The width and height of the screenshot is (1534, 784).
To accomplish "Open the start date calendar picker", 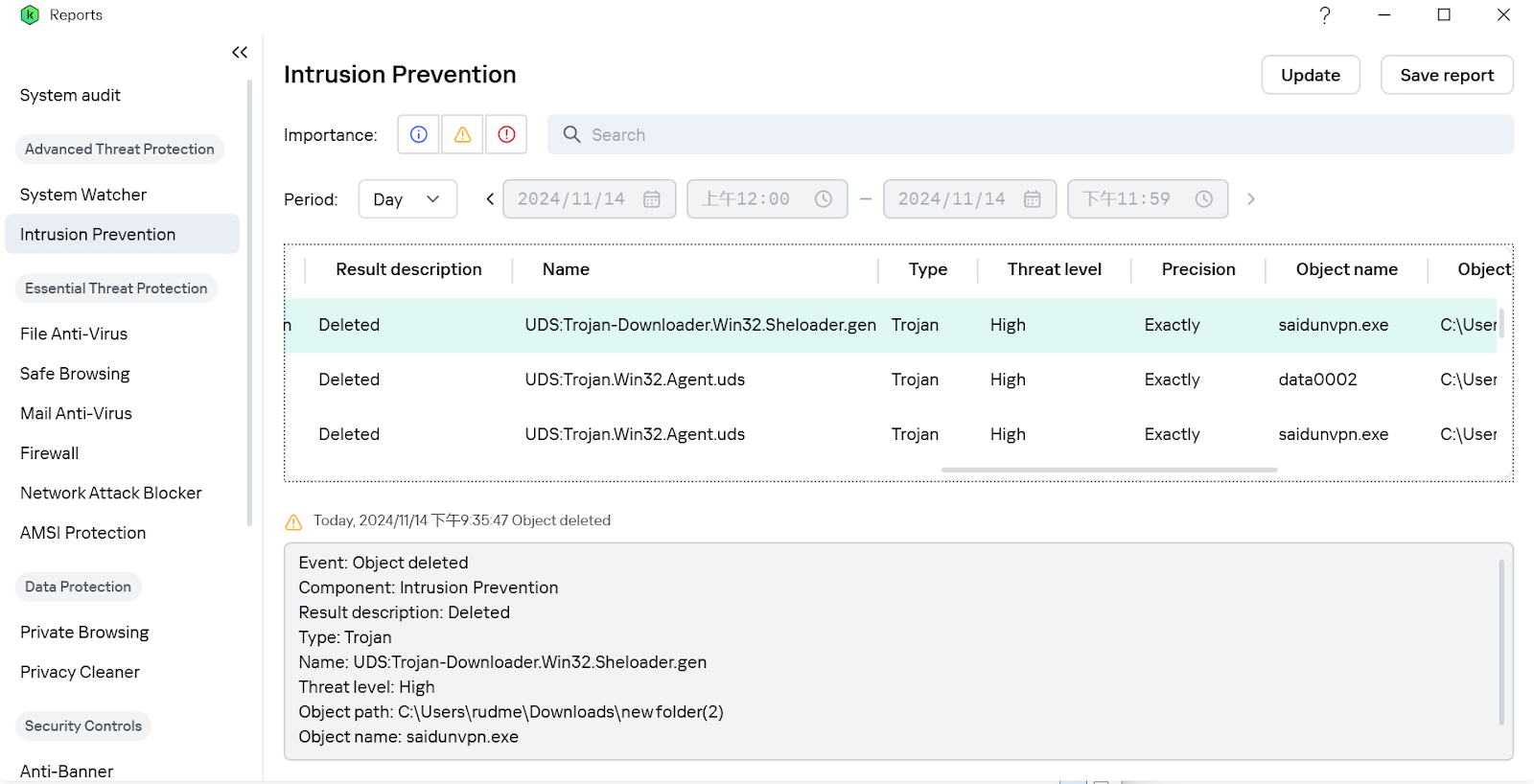I will point(652,199).
